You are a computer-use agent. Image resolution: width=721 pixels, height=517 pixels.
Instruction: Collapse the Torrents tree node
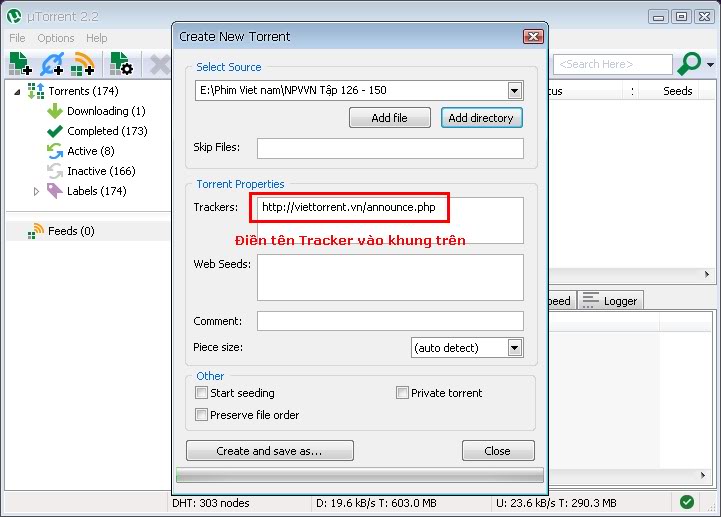tap(17, 92)
